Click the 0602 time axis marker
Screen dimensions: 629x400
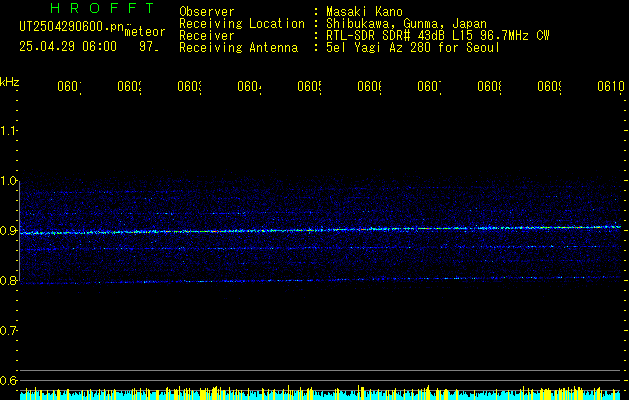(x=130, y=87)
